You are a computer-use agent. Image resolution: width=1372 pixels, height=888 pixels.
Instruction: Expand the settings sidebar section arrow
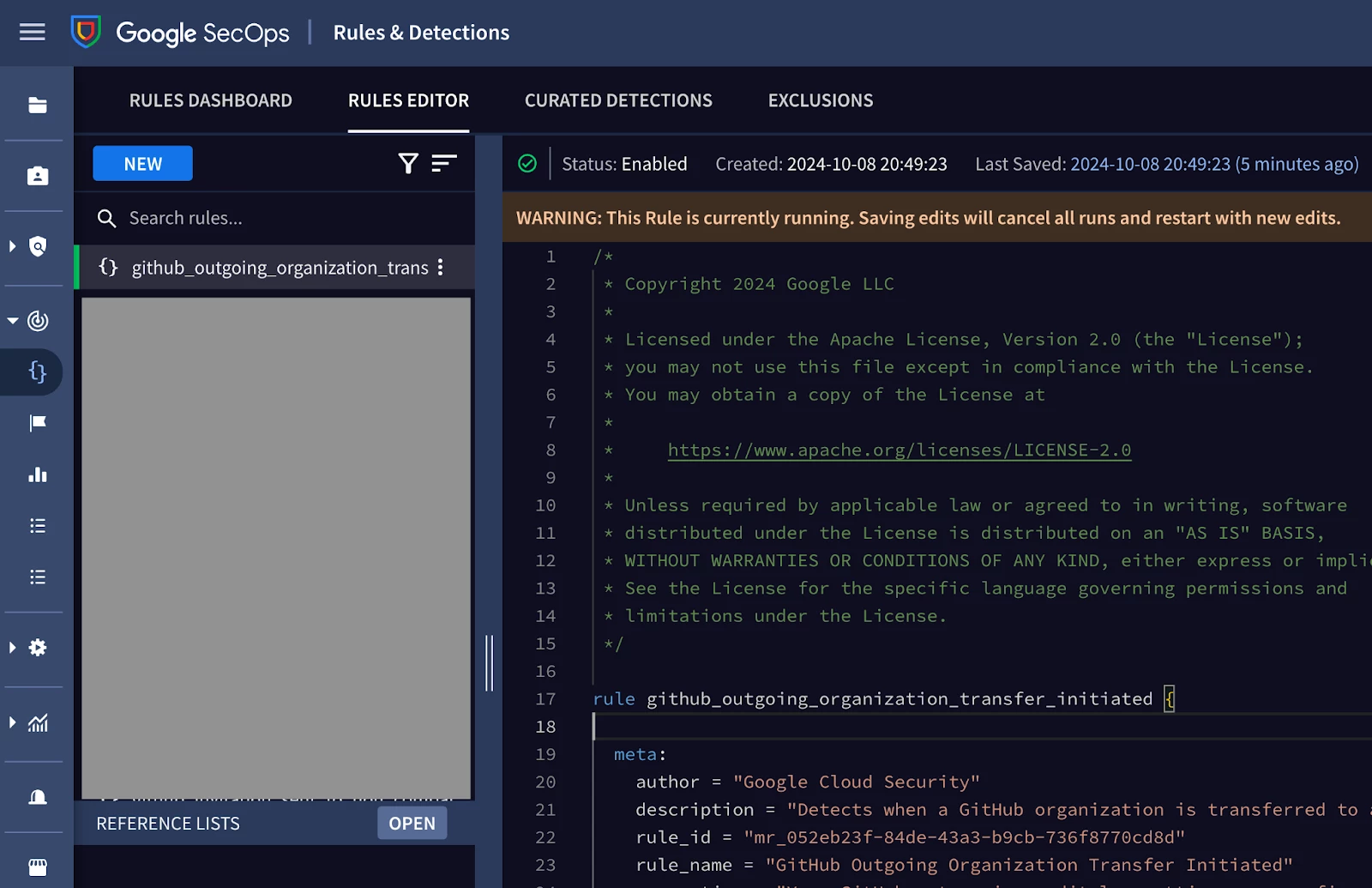(x=12, y=648)
